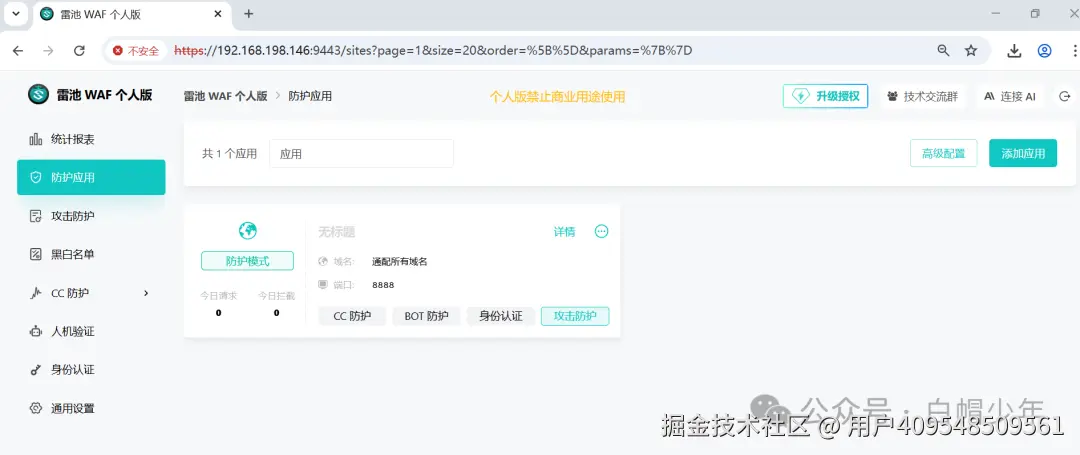Click the 不安全 security warning badge
Image resolution: width=1080 pixels, height=455 pixels.
coord(136,51)
